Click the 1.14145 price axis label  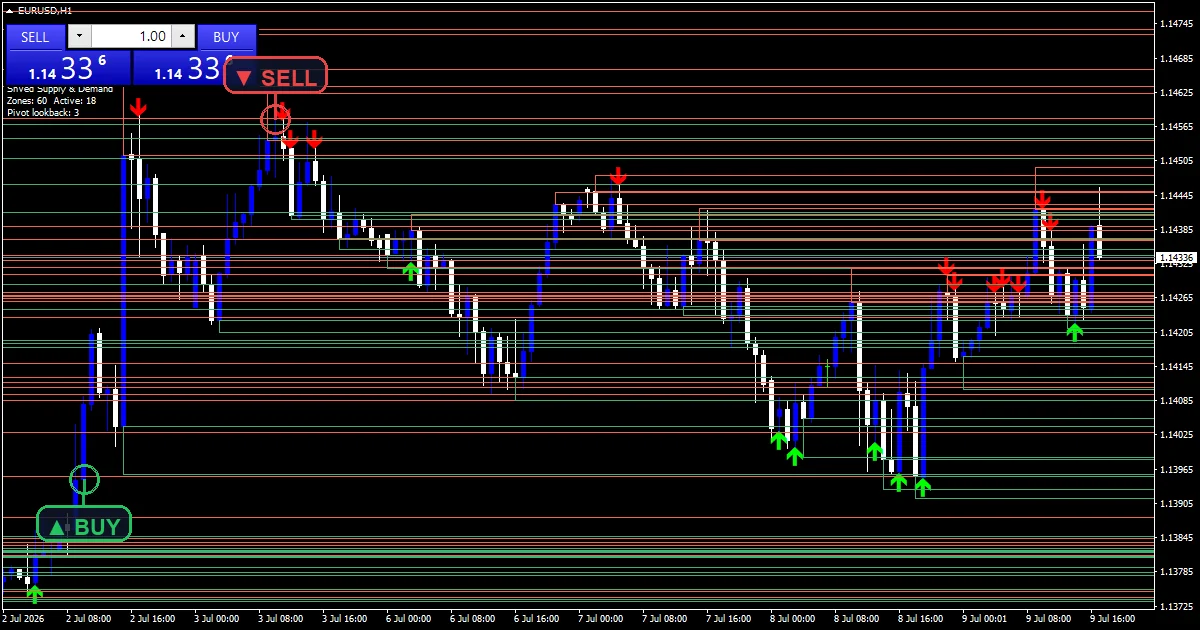click(1175, 367)
